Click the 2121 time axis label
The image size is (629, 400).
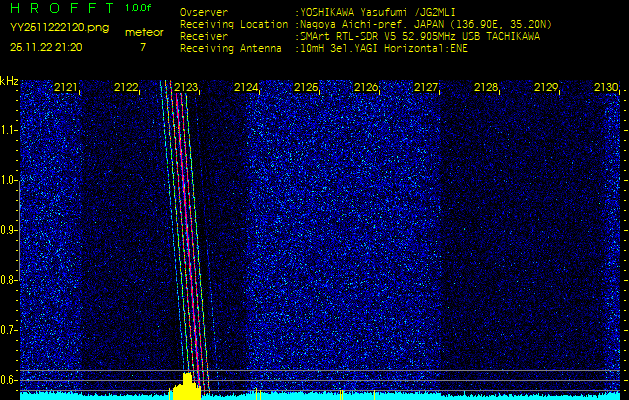(x=65, y=87)
